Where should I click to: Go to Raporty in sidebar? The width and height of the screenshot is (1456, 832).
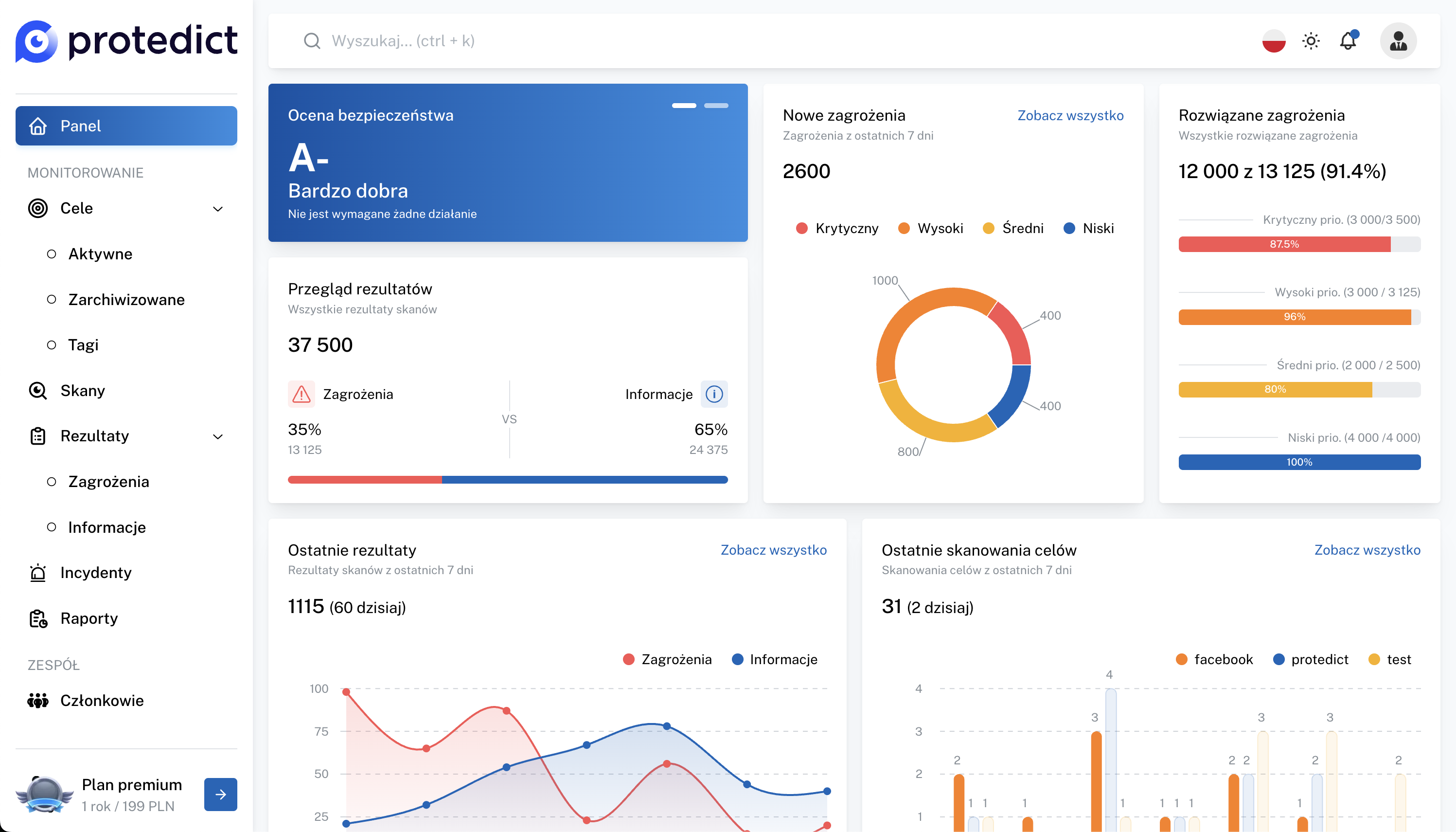(x=89, y=618)
